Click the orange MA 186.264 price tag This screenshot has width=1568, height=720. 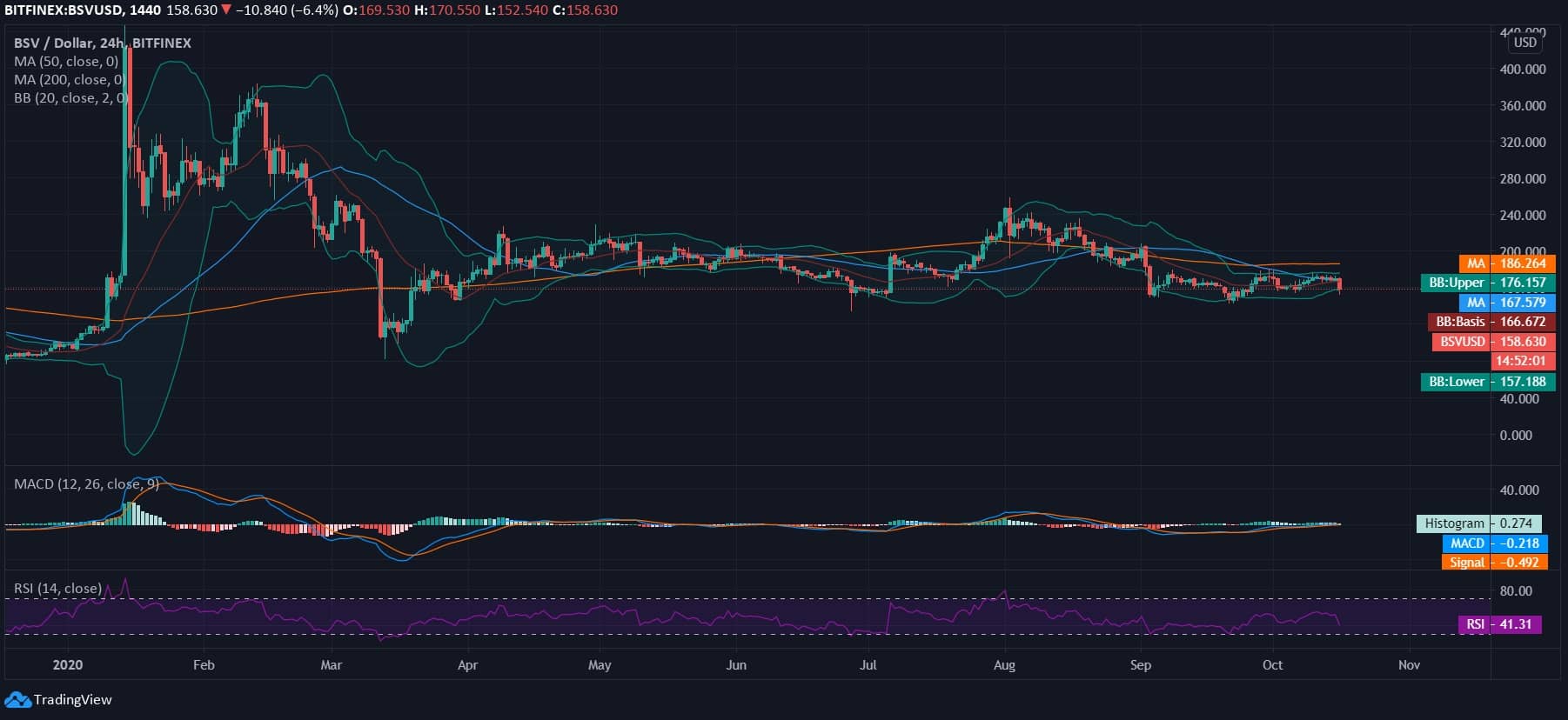(1507, 263)
